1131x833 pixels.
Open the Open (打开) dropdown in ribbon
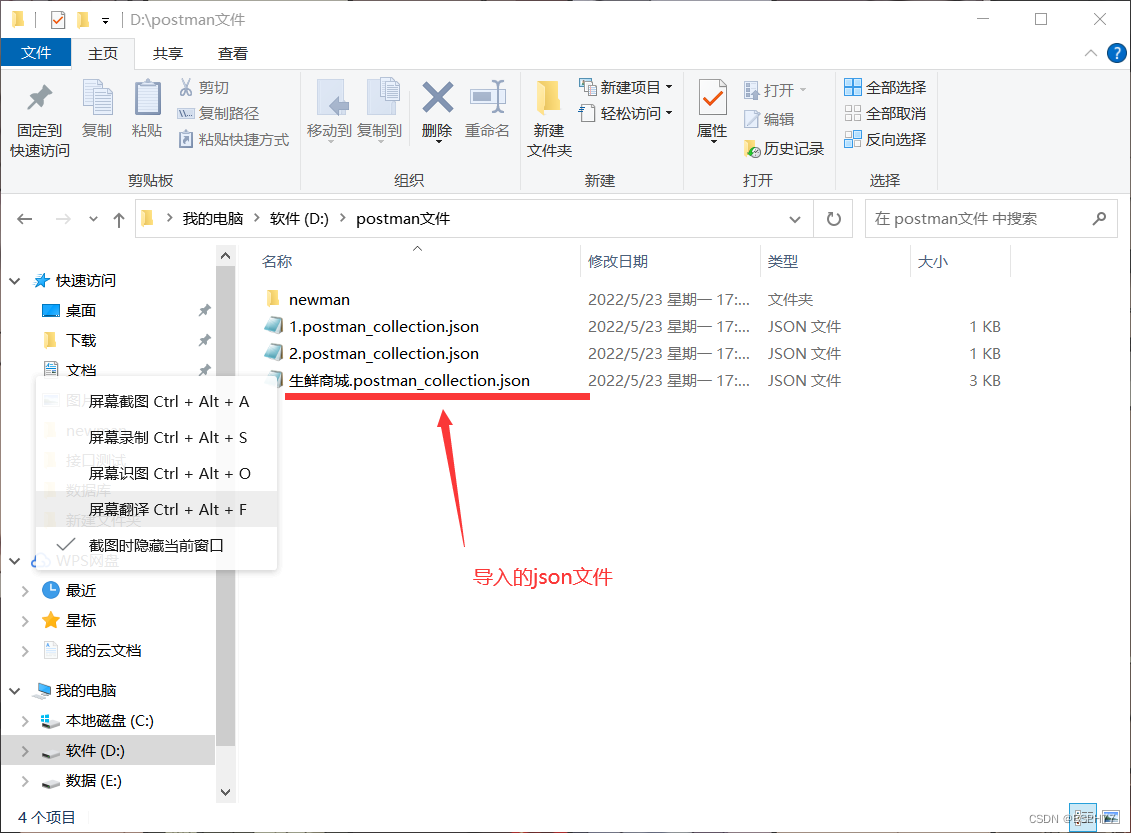tap(775, 90)
